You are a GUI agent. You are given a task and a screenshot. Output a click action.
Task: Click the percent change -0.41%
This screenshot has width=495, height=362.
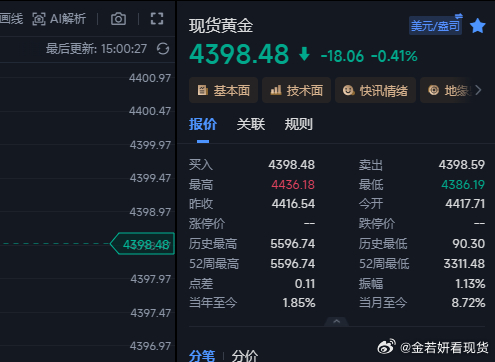394,56
